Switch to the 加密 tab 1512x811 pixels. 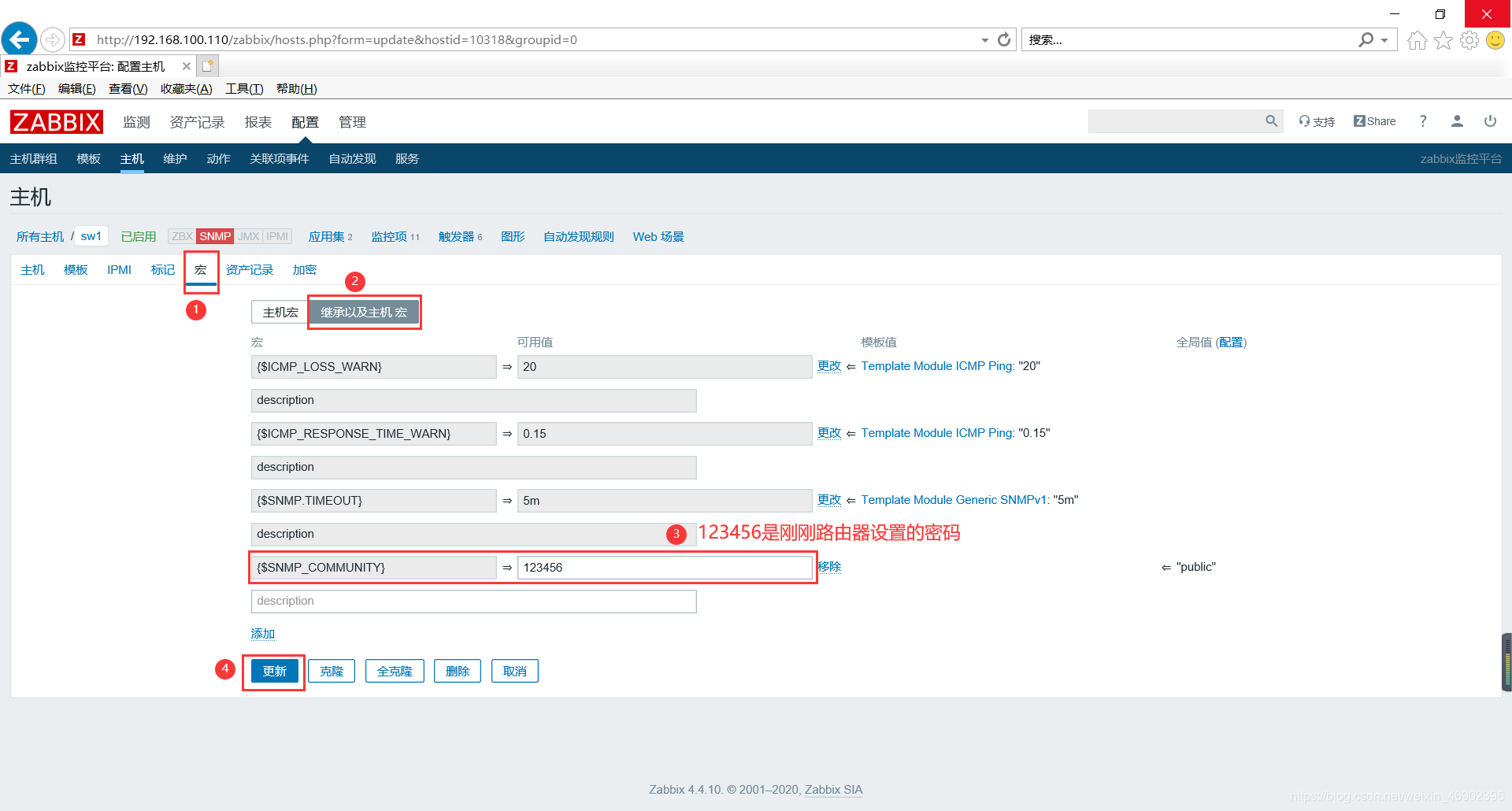(x=304, y=270)
